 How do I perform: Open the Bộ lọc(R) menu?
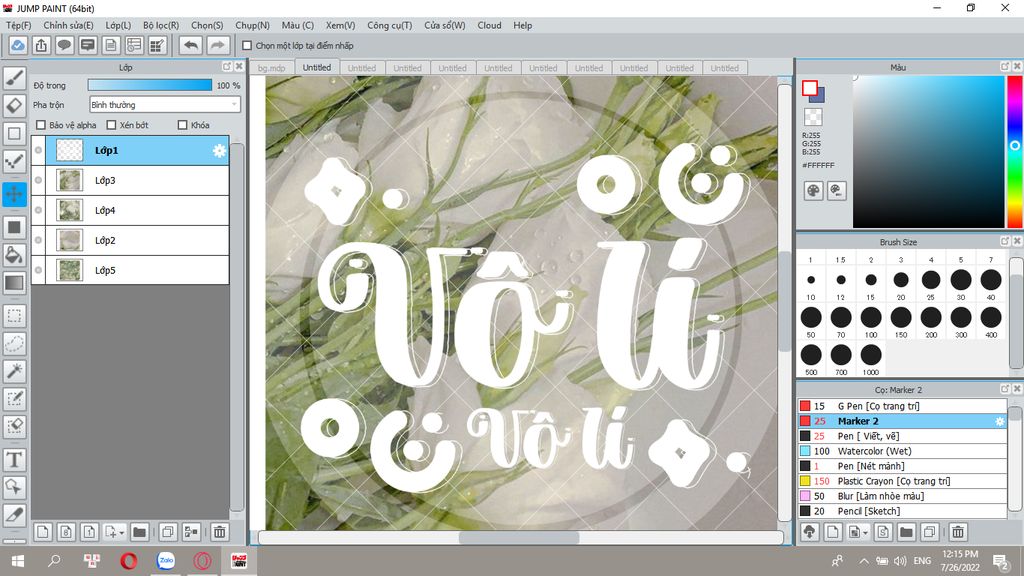point(161,25)
